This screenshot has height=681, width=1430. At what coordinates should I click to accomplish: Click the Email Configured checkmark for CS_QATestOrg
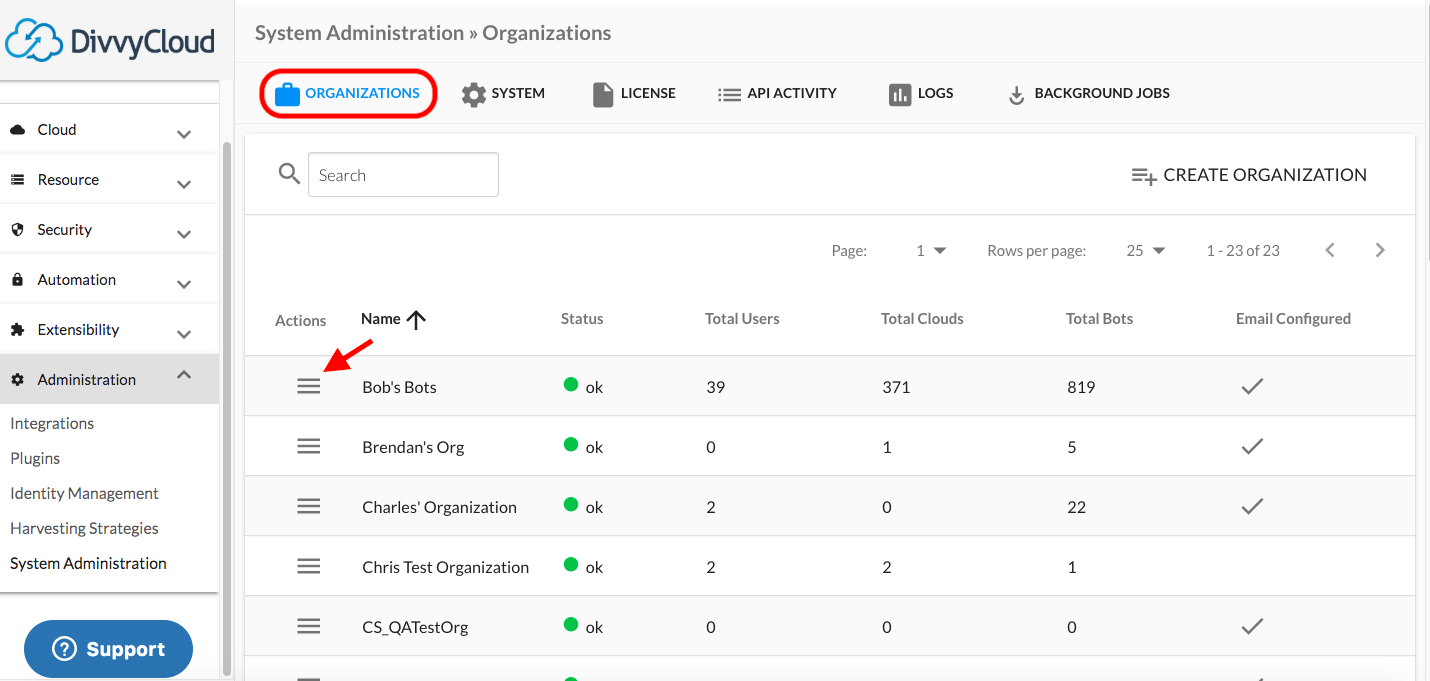pos(1252,626)
